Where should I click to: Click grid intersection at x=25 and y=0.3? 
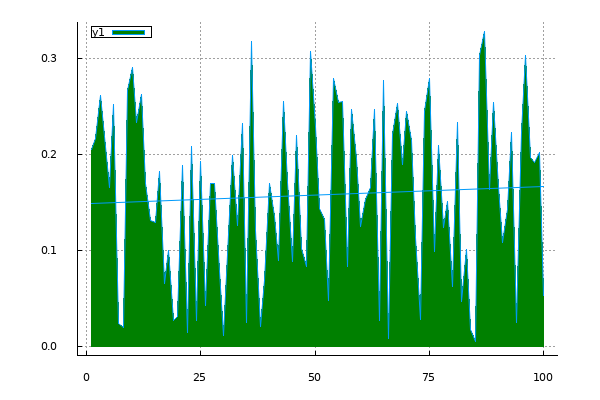200,58
